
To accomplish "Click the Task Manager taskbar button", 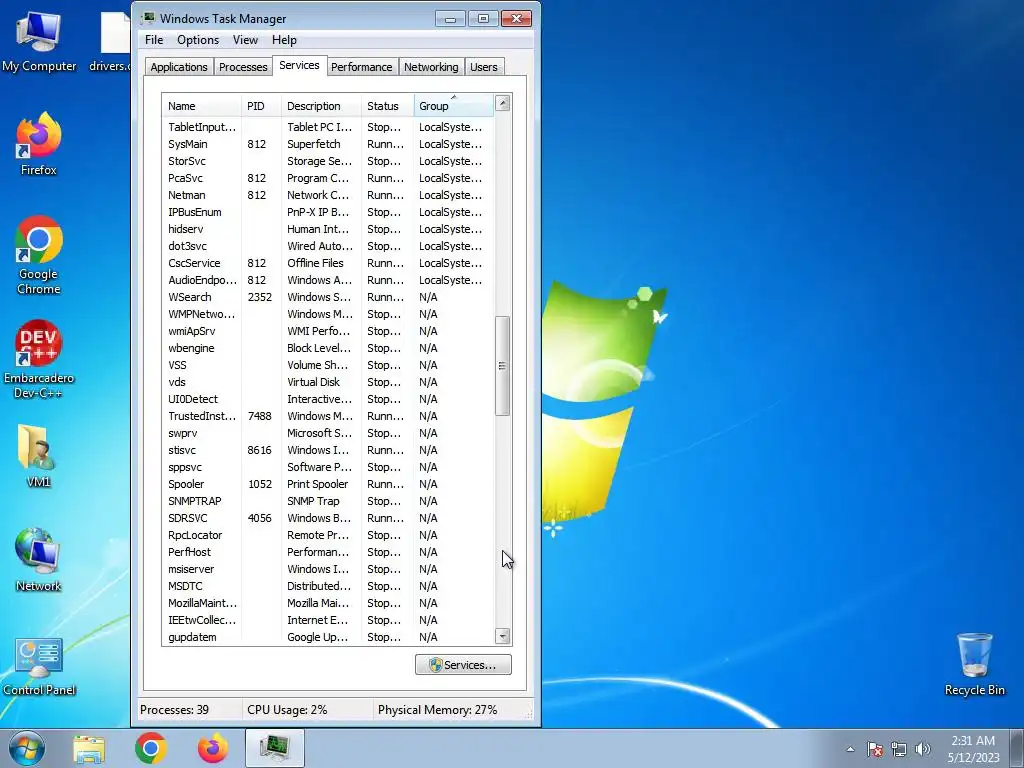I will 275,748.
